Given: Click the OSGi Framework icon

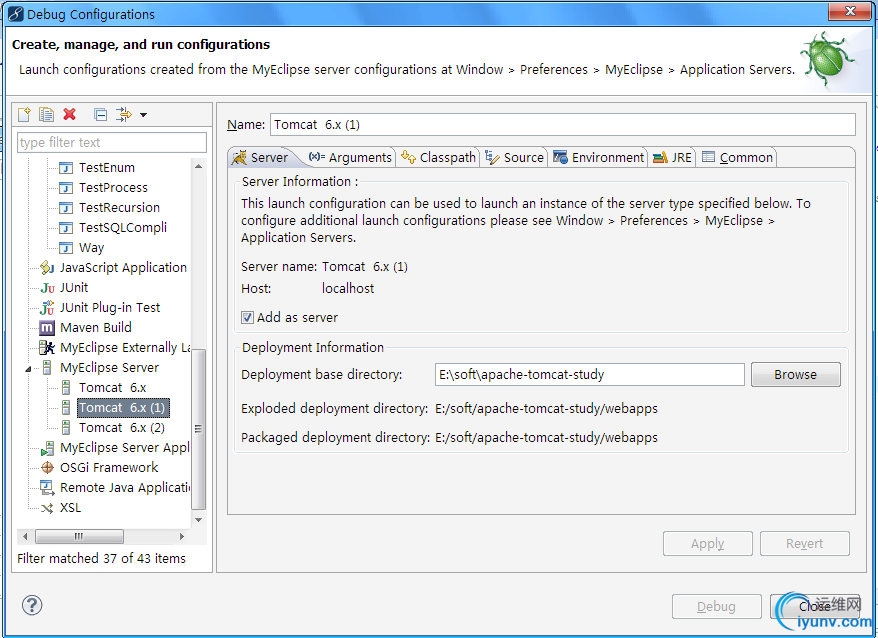Looking at the screenshot, I should click(47, 468).
